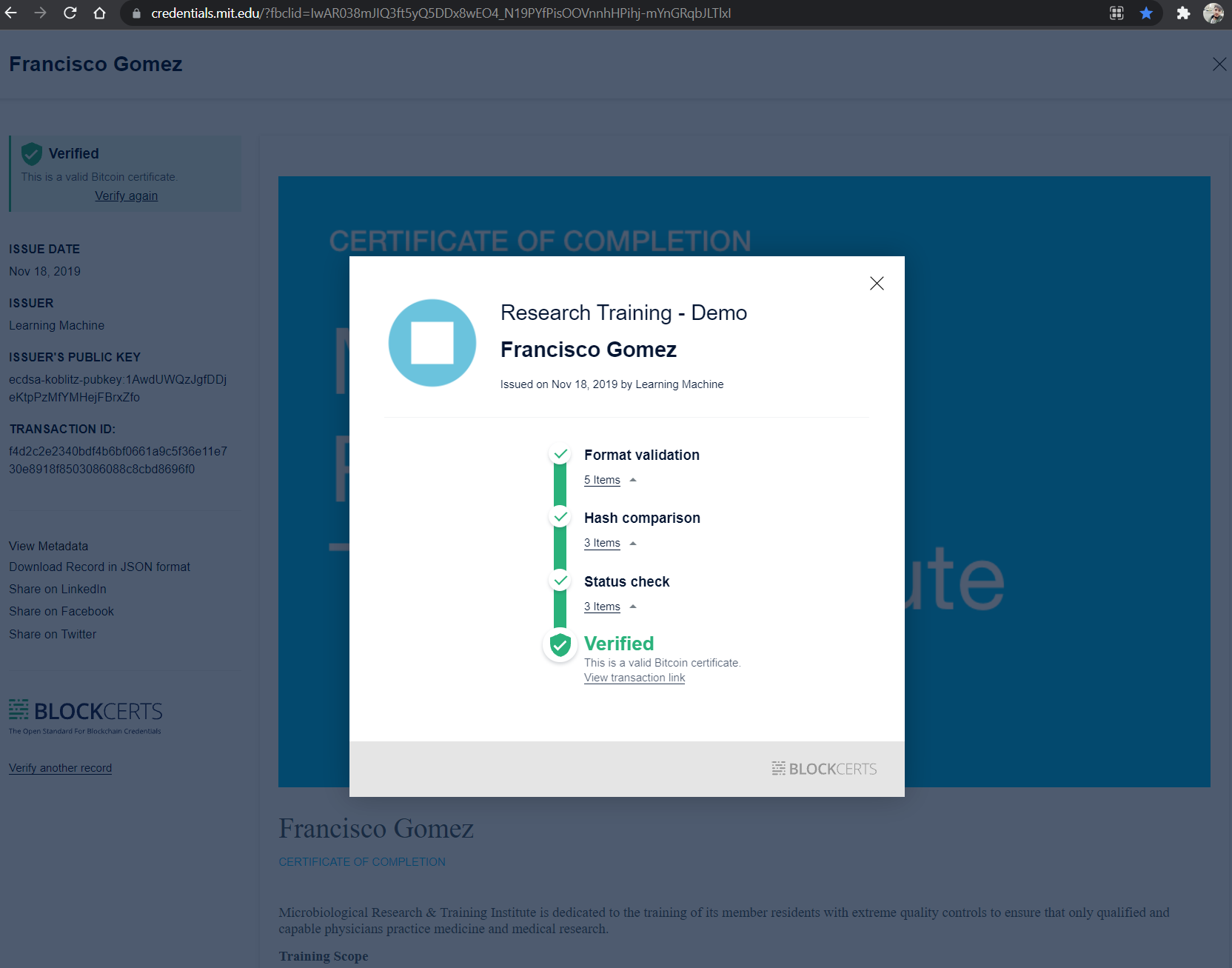Go to browser home page
The width and height of the screenshot is (1232, 968).
(x=99, y=13)
